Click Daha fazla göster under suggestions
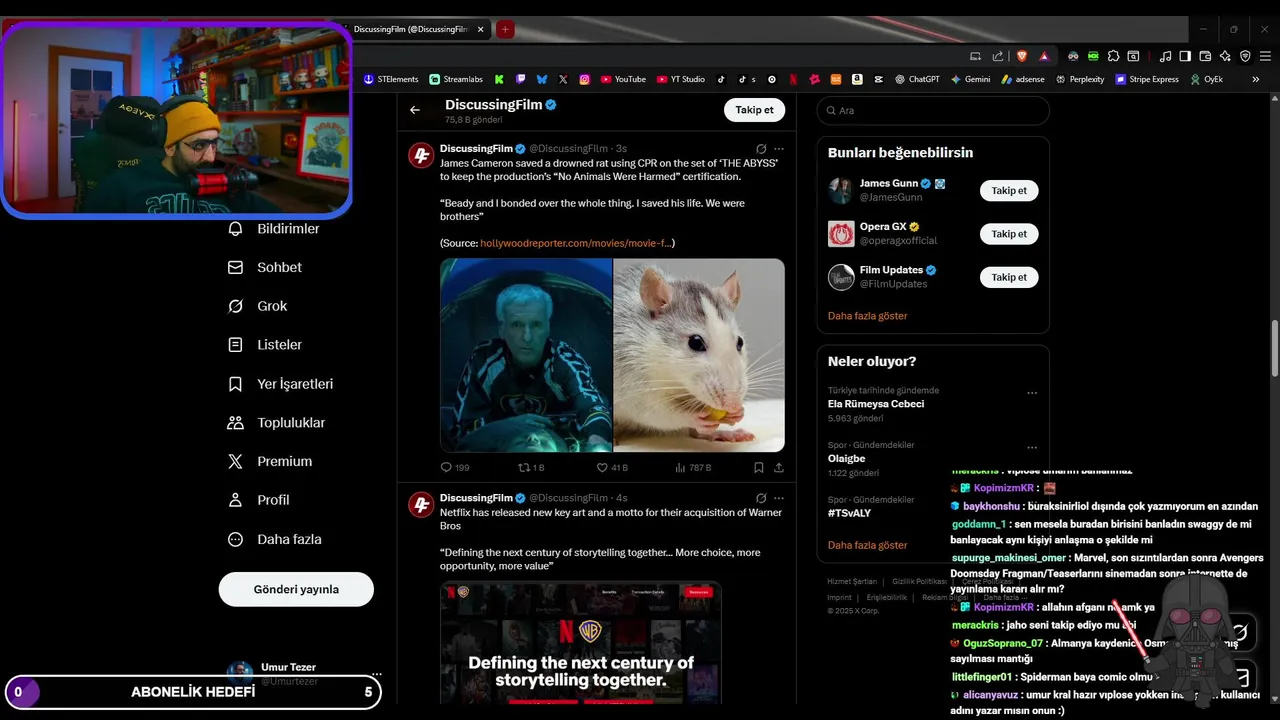This screenshot has height=720, width=1280. [867, 316]
